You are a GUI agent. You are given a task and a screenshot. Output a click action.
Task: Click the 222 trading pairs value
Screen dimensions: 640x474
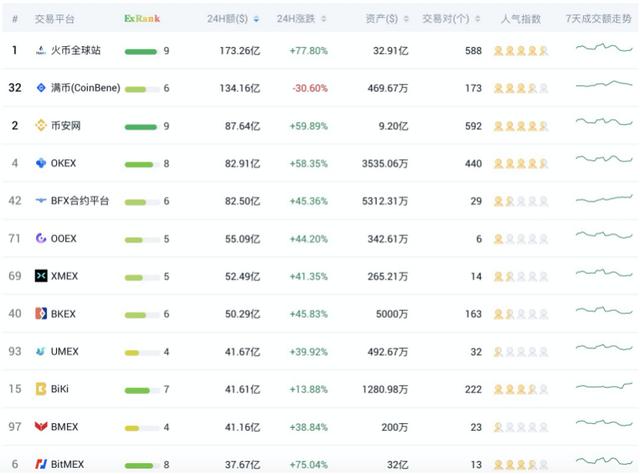click(473, 389)
